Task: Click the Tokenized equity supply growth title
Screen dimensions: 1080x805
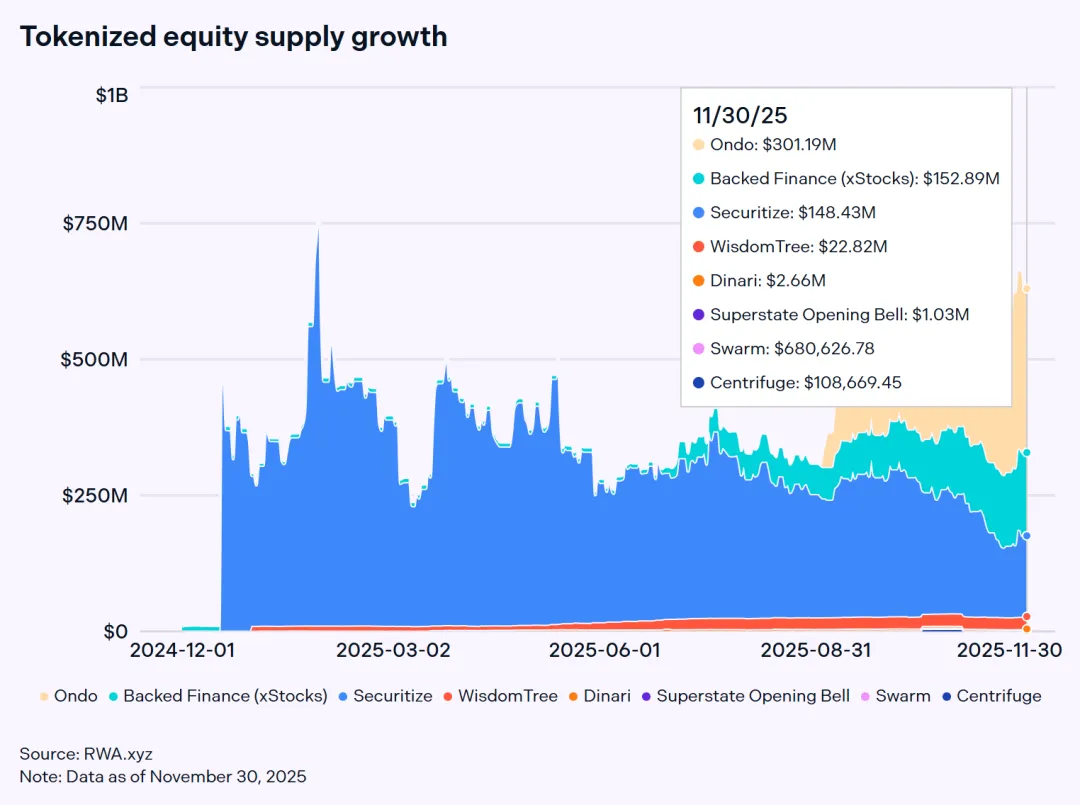Action: pos(233,37)
